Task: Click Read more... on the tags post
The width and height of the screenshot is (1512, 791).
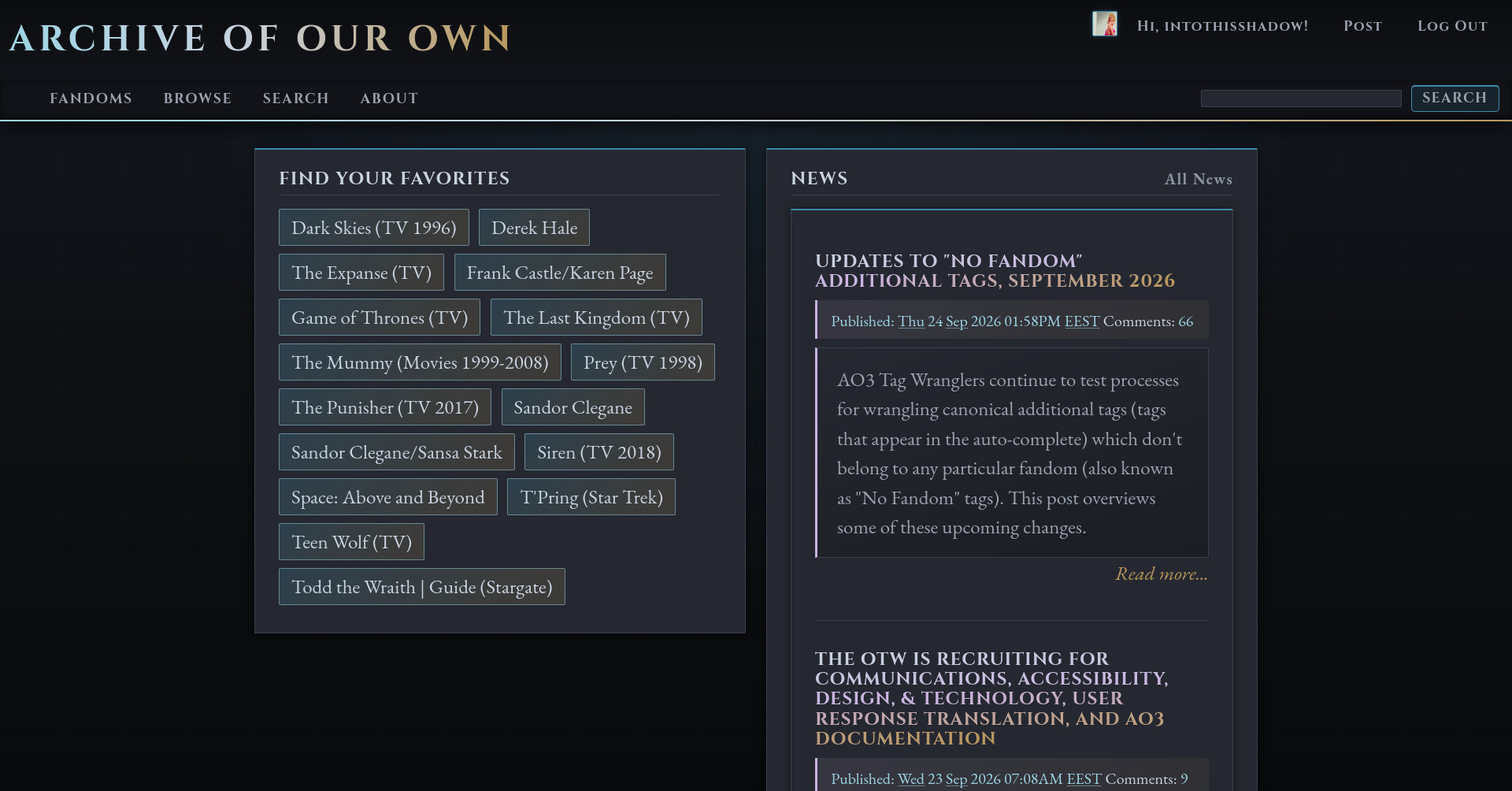Action: [x=1162, y=574]
